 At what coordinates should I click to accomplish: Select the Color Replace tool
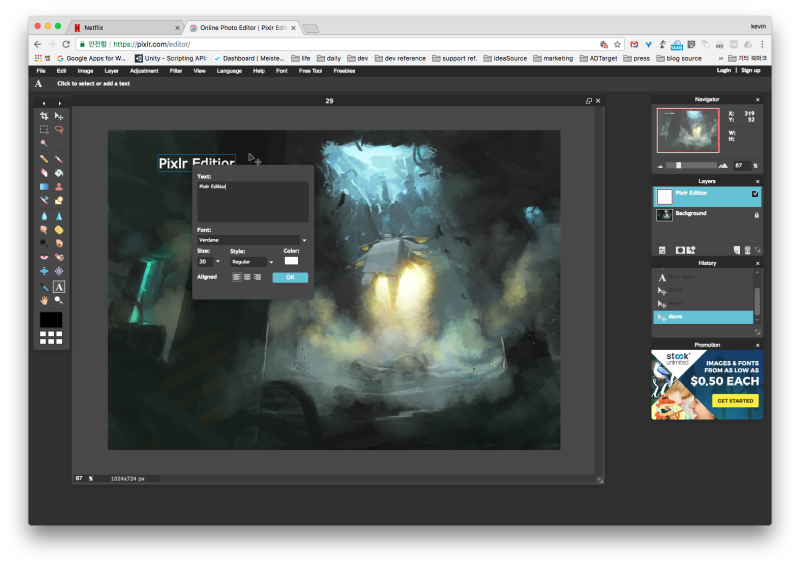44,201
